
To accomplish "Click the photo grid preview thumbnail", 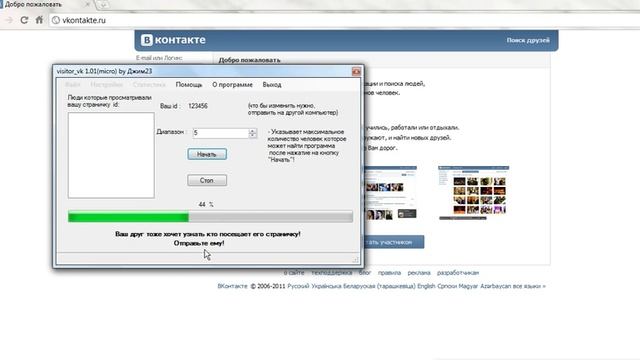I will pyautogui.click(x=473, y=193).
